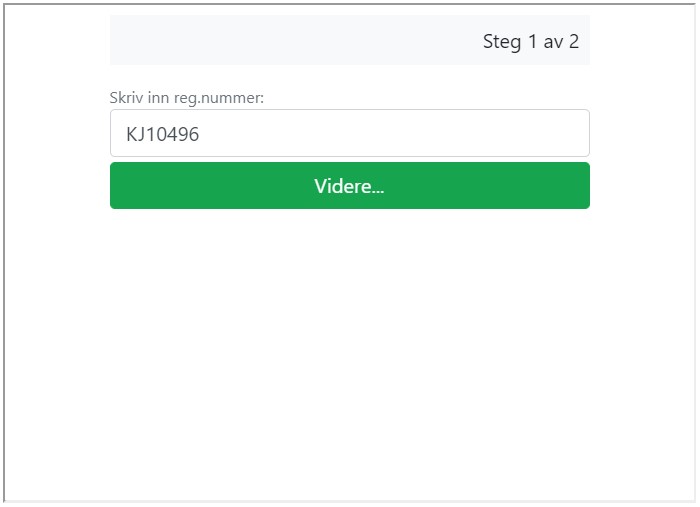Go forward using the Videre... button
The height and width of the screenshot is (507, 700).
[350, 186]
